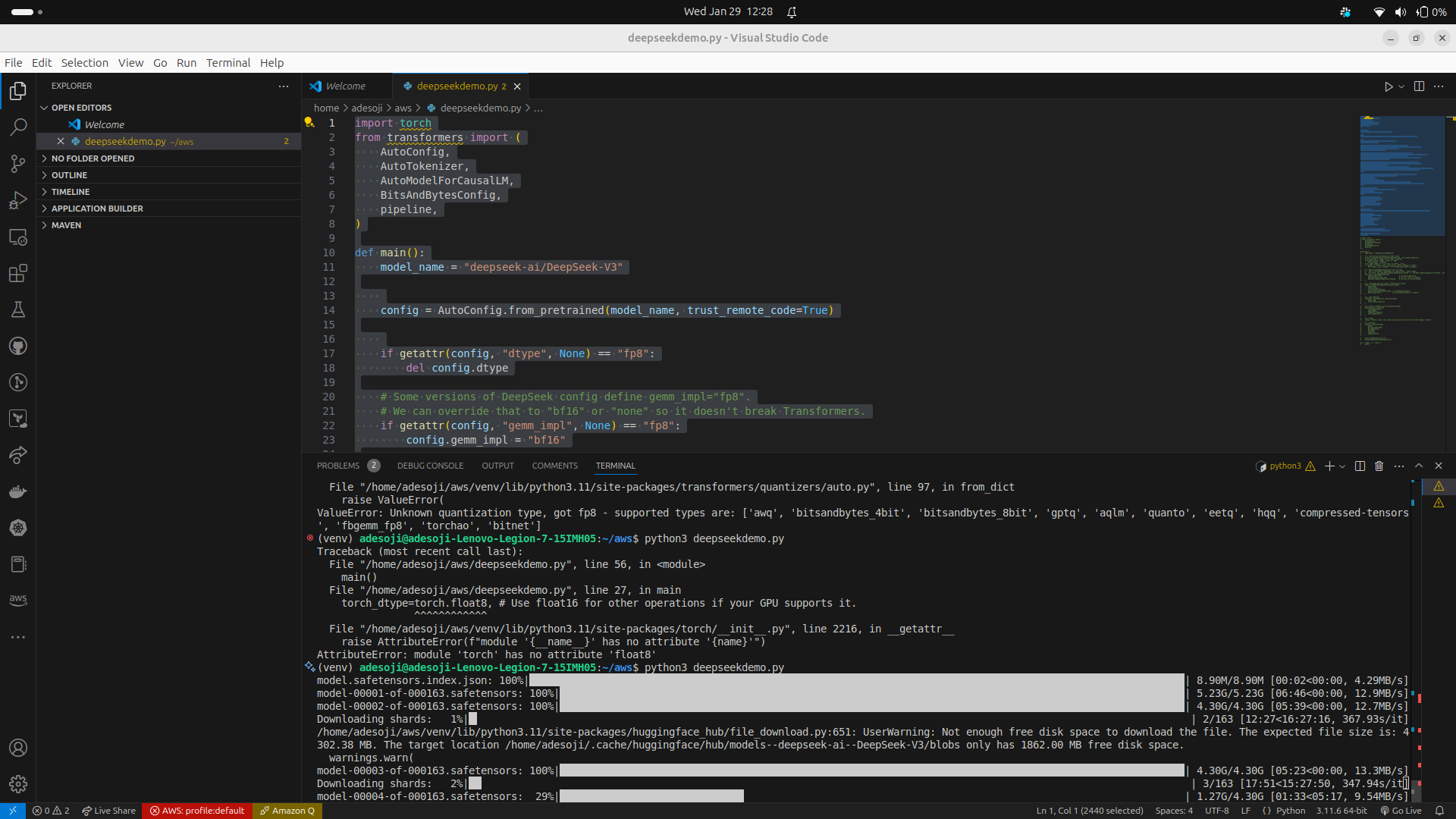Viewport: 1456px width, 819px height.
Task: Select UTF-8 encoding in status bar
Action: pyautogui.click(x=1217, y=811)
